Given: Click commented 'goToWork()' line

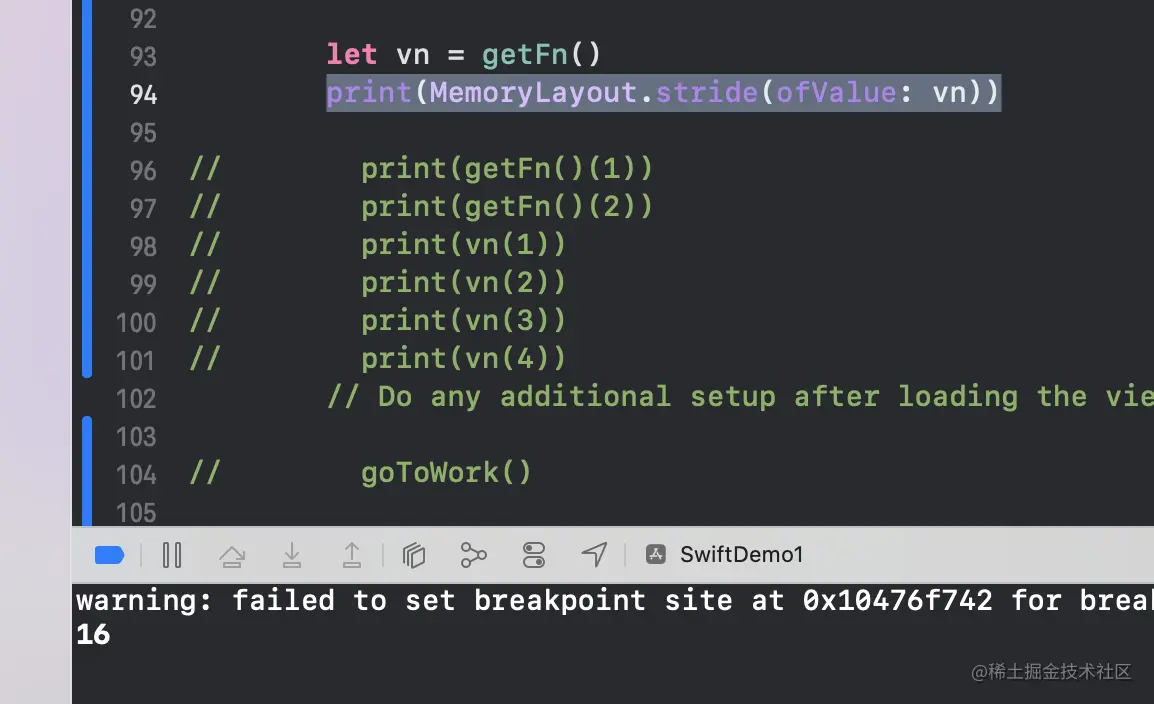Looking at the screenshot, I should [446, 473].
